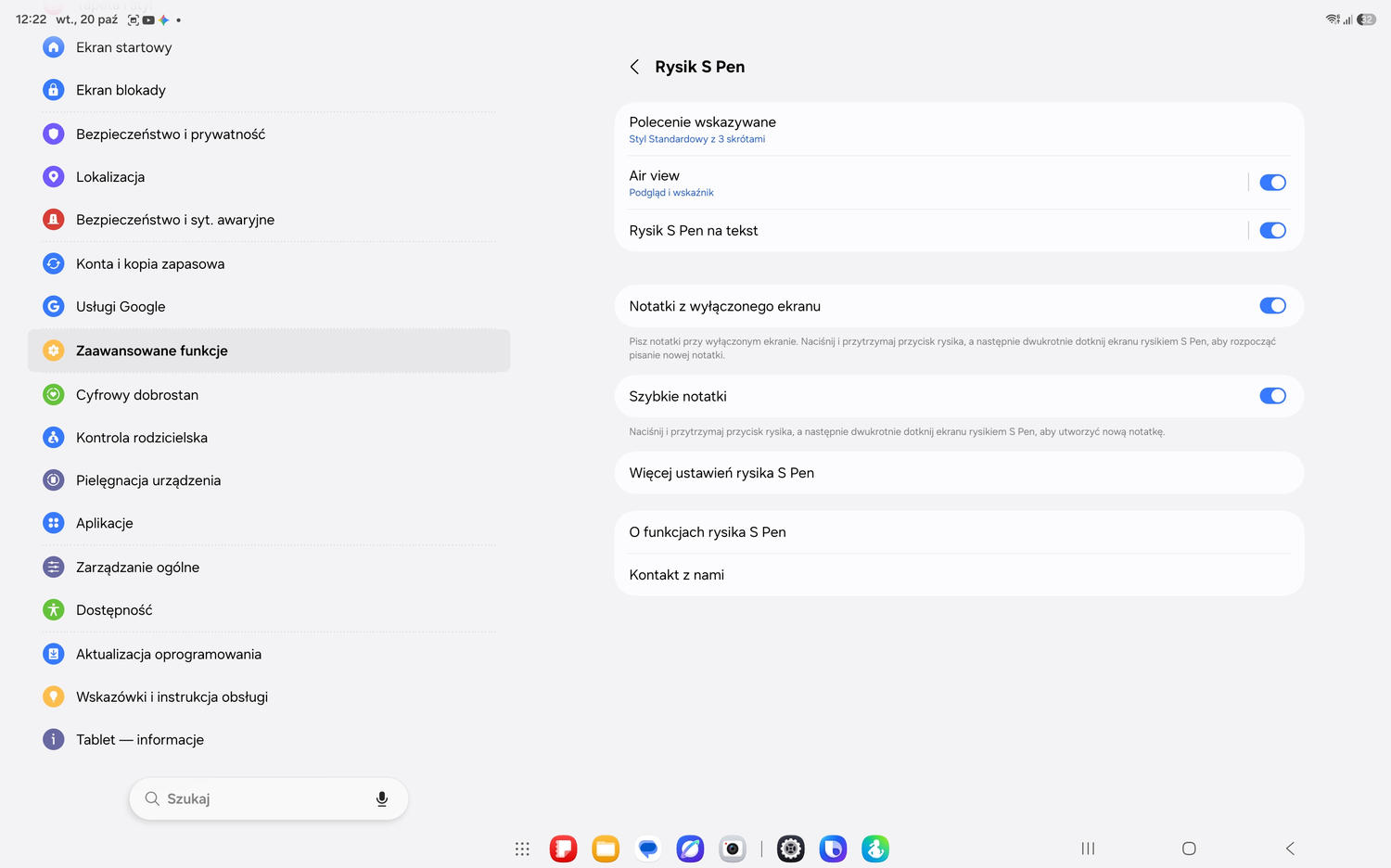
Task: Open Air view label for details
Action: coord(655,175)
